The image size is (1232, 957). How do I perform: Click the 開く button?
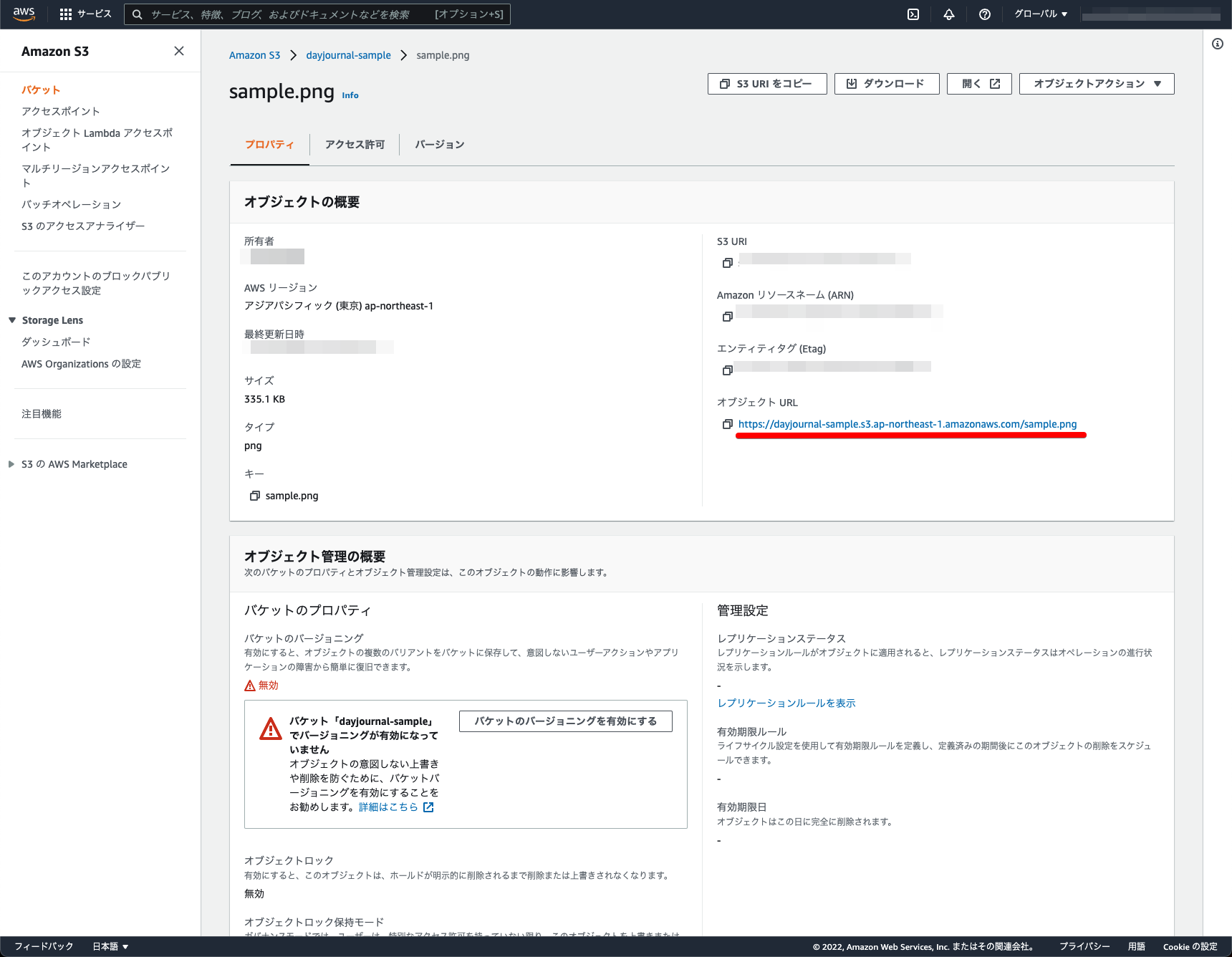click(x=979, y=84)
